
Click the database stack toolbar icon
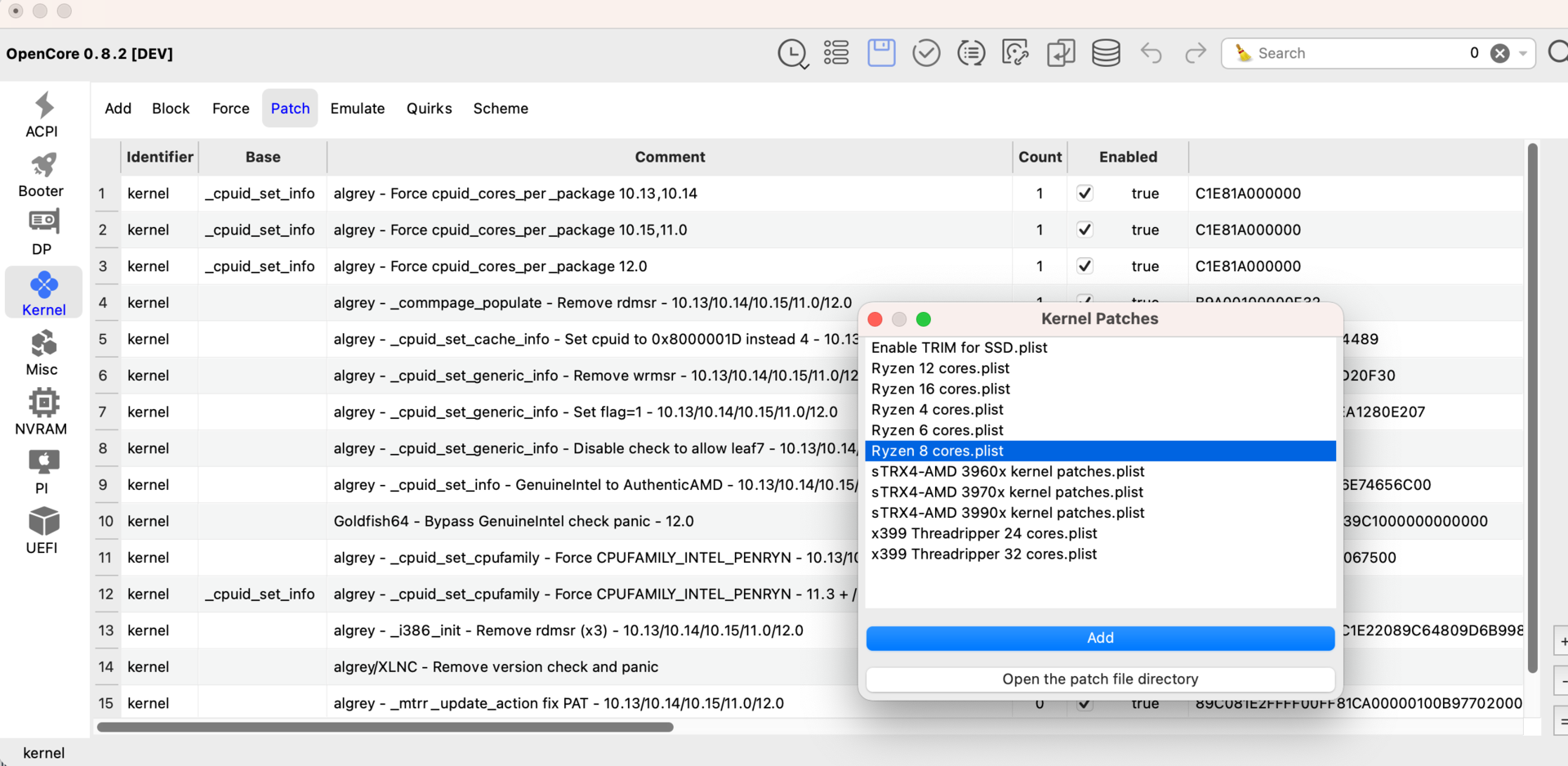pos(1106,53)
